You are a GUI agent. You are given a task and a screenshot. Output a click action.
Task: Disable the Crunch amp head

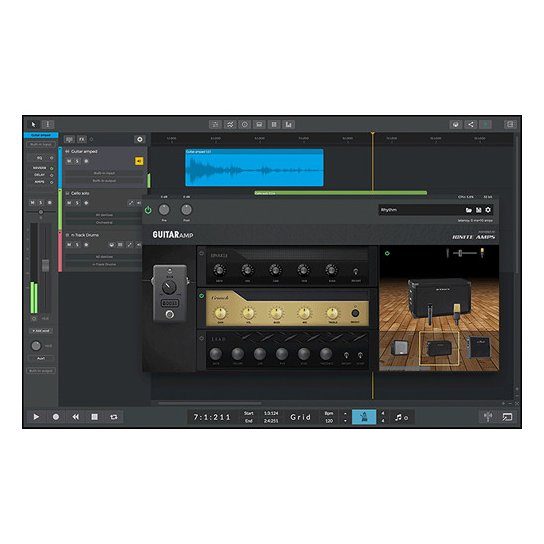(201, 296)
